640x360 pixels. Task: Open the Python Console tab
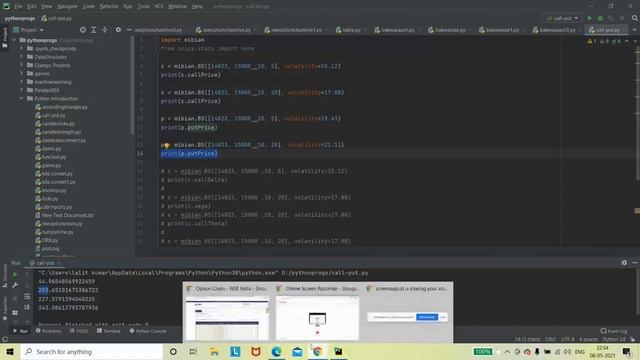148,331
